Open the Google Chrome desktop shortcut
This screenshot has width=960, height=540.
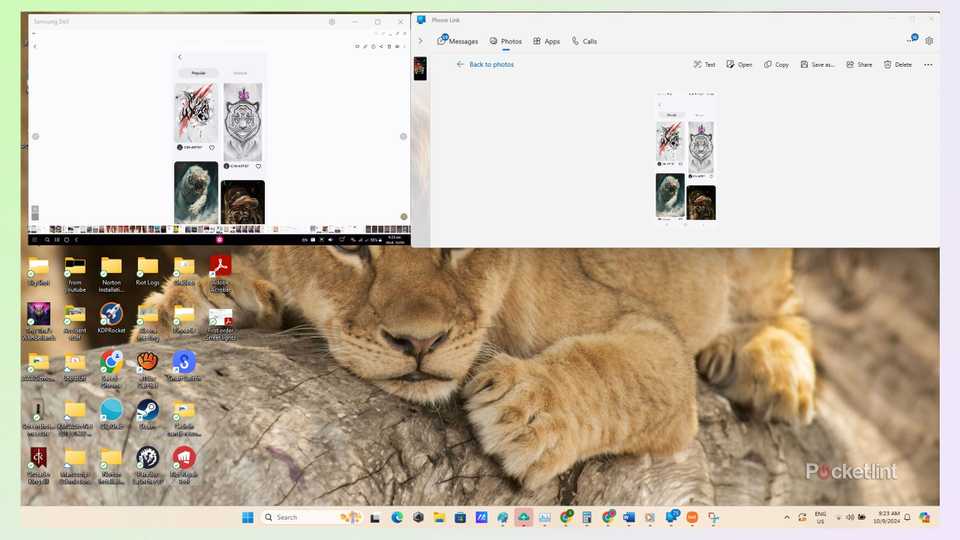pyautogui.click(x=111, y=370)
